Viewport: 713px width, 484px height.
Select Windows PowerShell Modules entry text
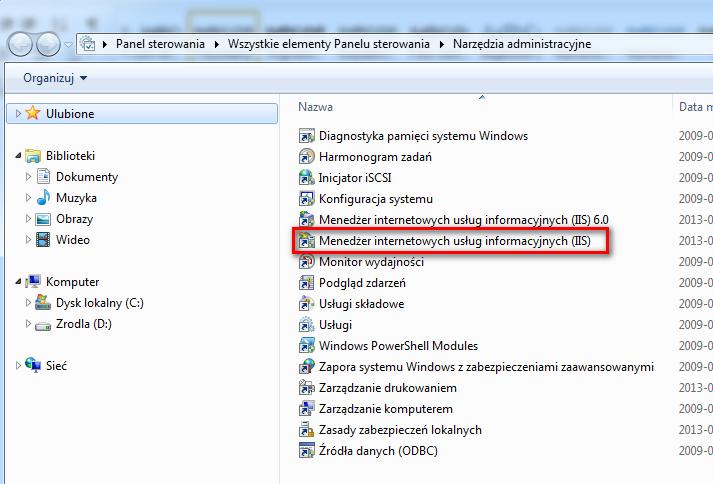[x=398, y=346]
